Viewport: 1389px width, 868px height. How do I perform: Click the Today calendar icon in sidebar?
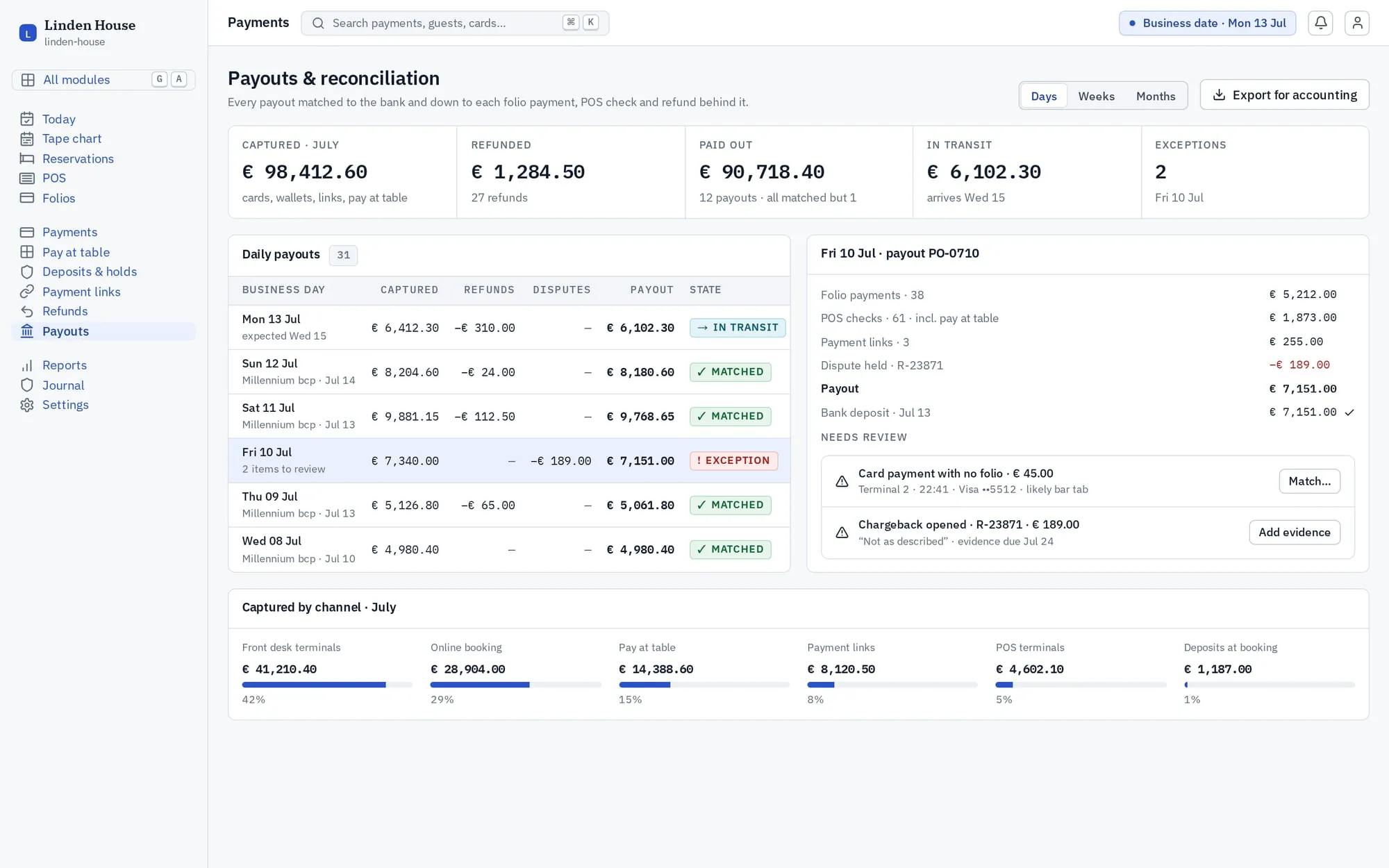click(27, 119)
